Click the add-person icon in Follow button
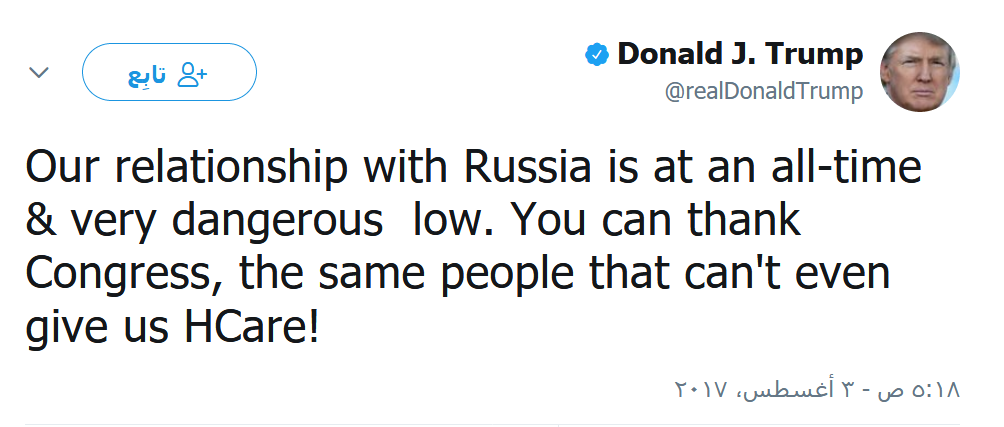1004x427 pixels. click(191, 74)
